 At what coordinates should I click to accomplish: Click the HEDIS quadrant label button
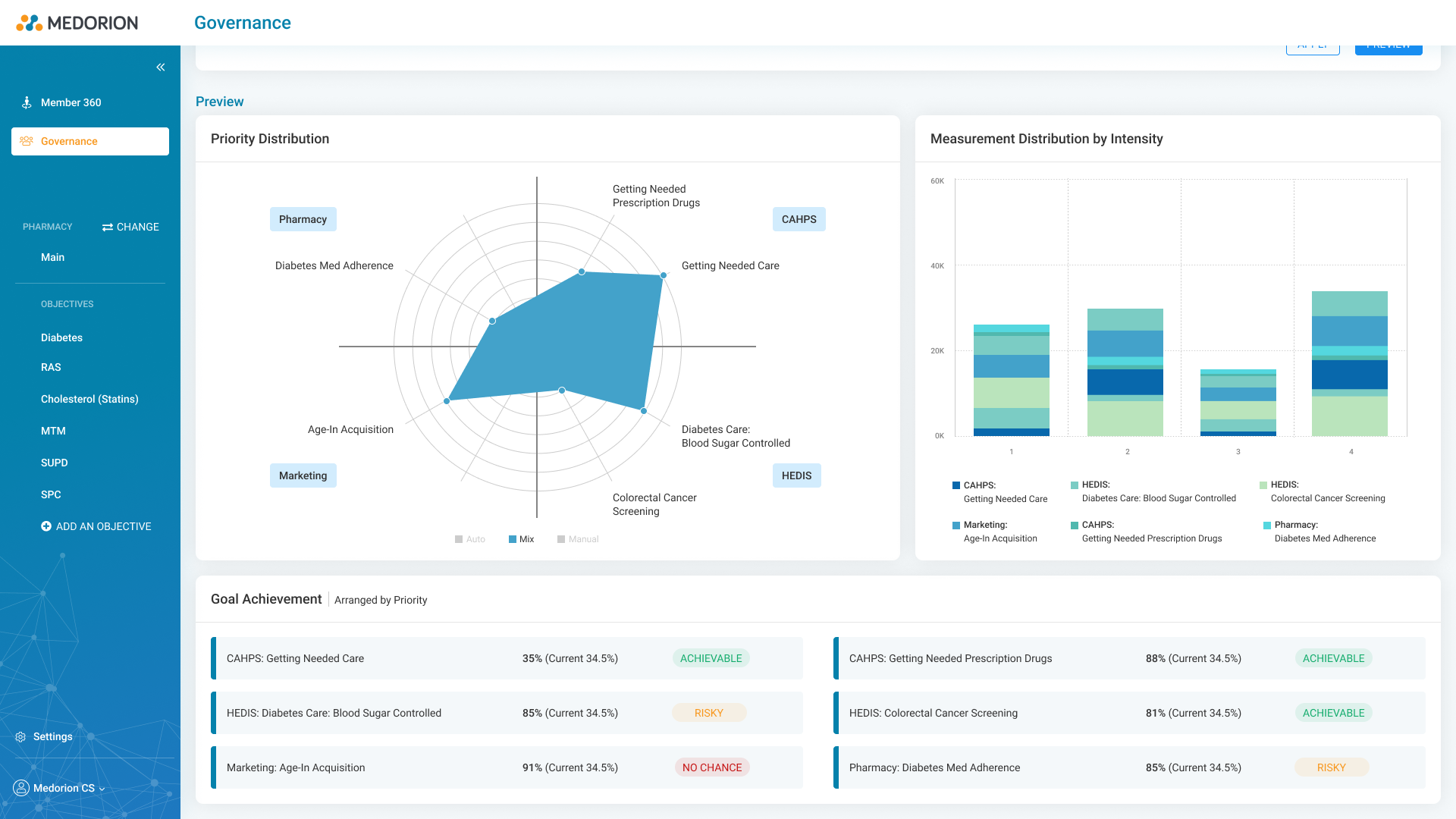point(797,475)
